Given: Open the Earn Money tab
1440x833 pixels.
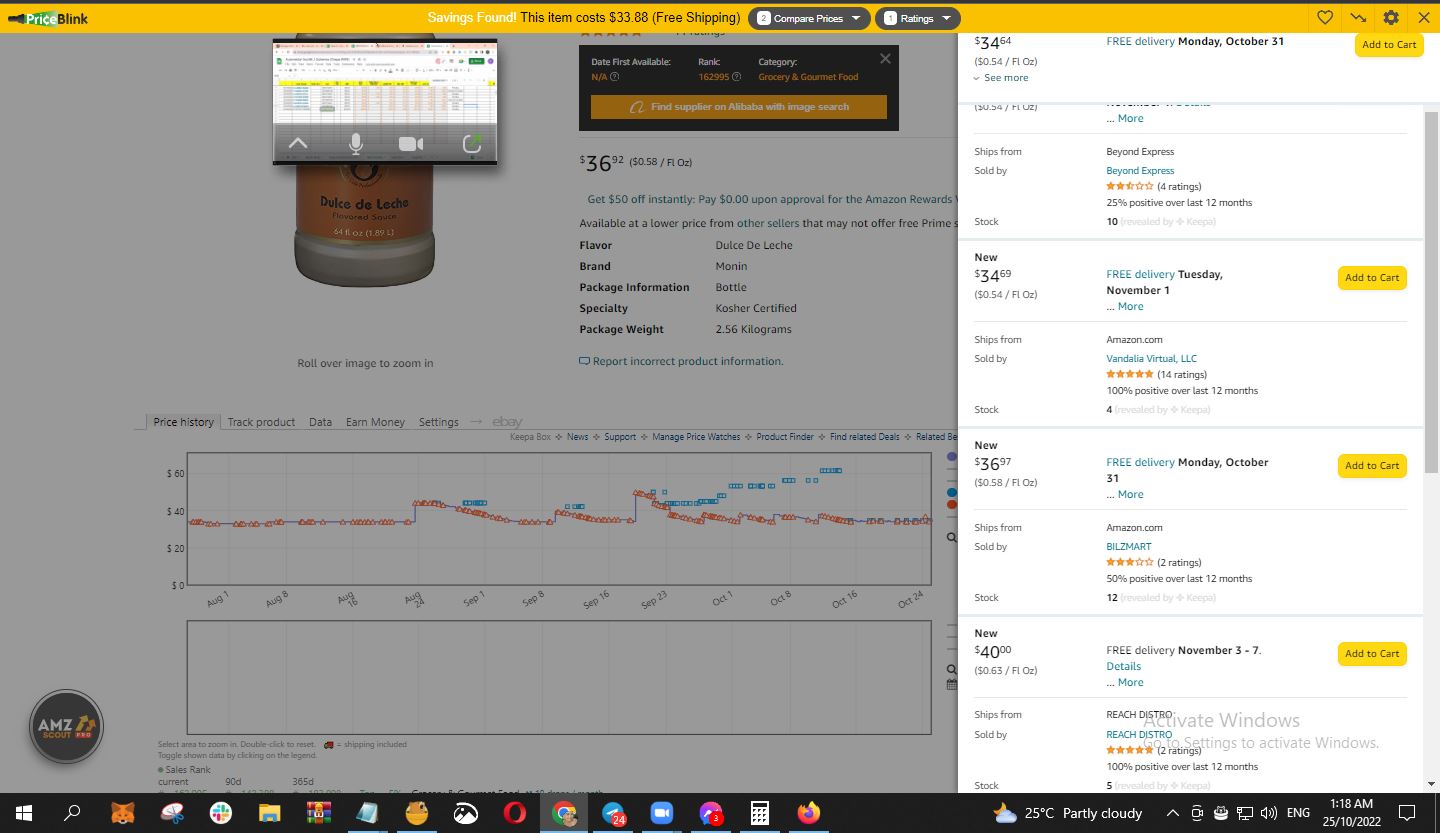Looking at the screenshot, I should pyautogui.click(x=375, y=422).
